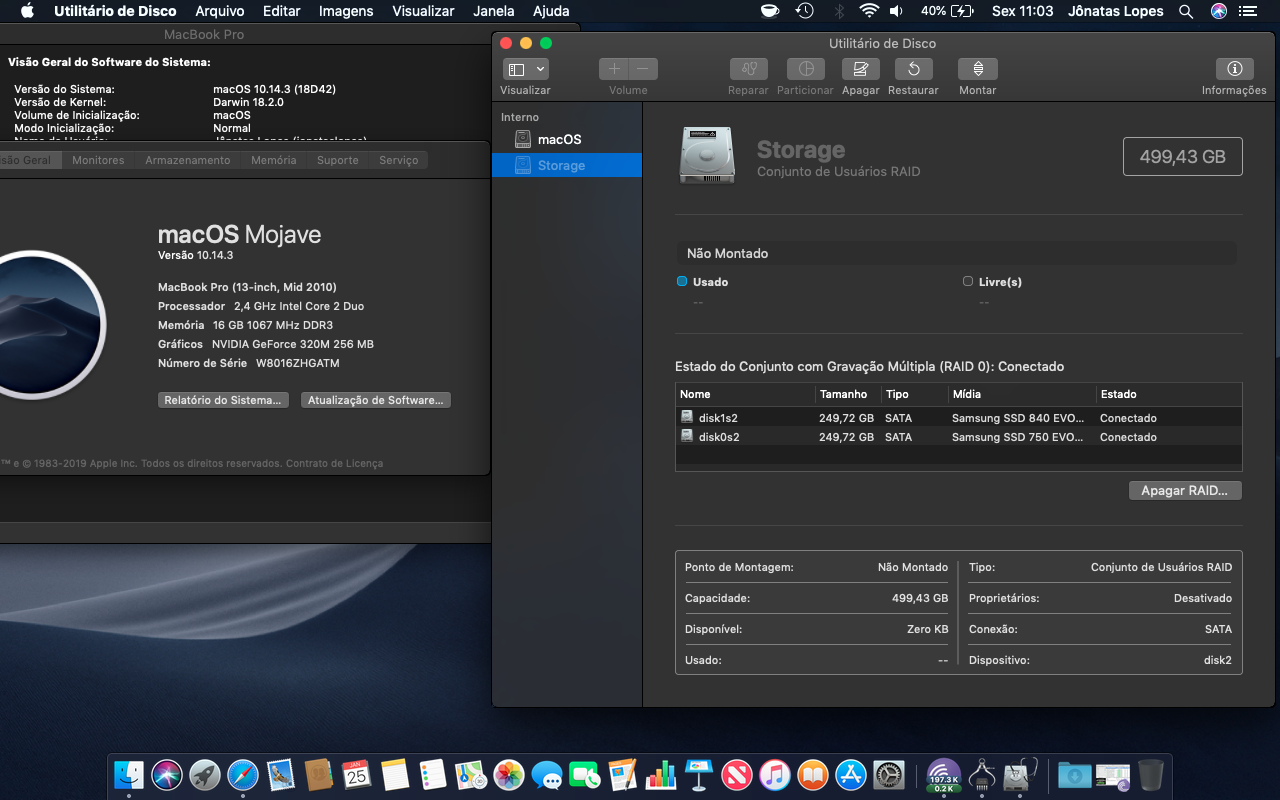This screenshot has width=1280, height=800.
Task: Click the Particionar toolbar icon
Action: 805,69
